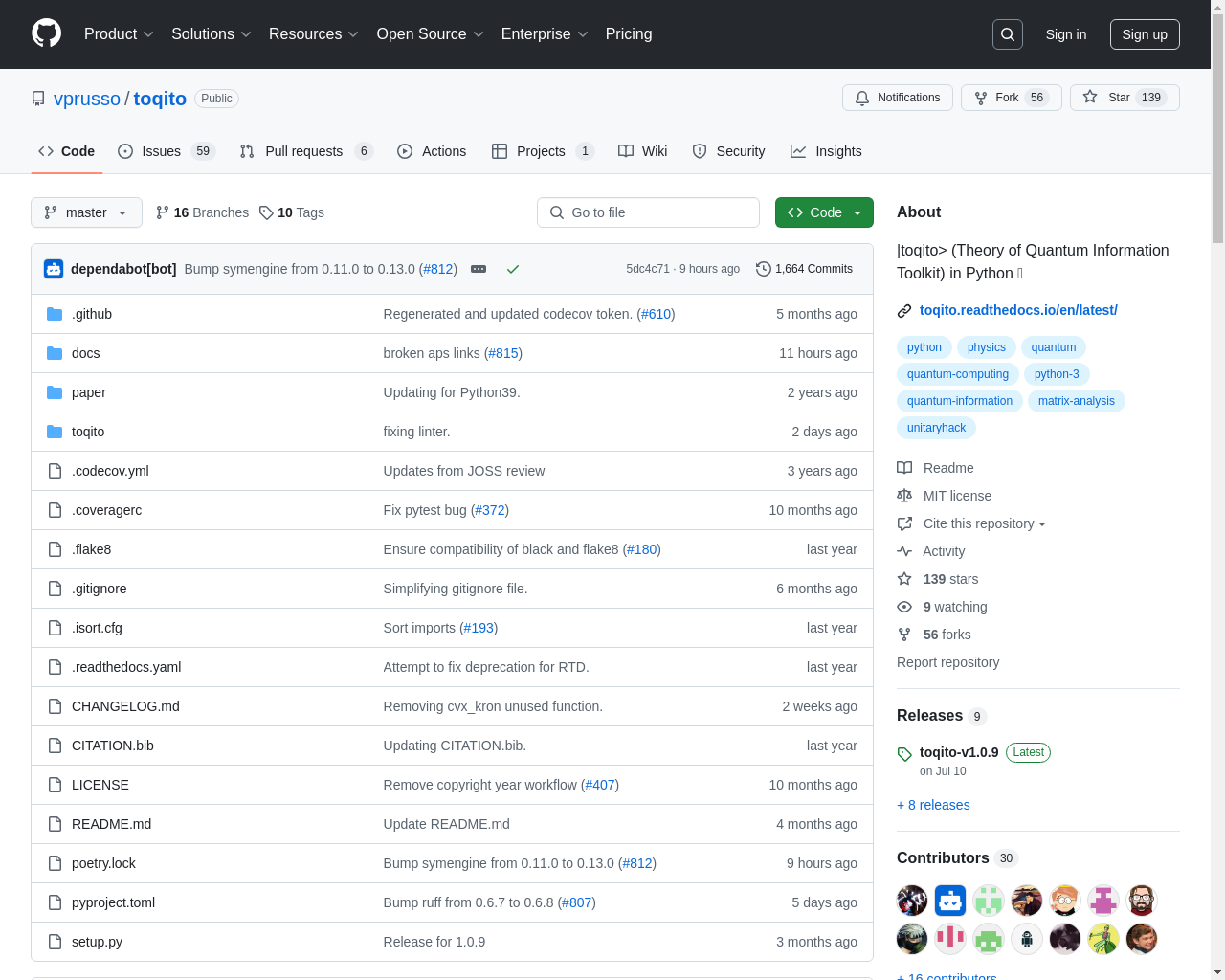View the 9 watching list

[942, 607]
